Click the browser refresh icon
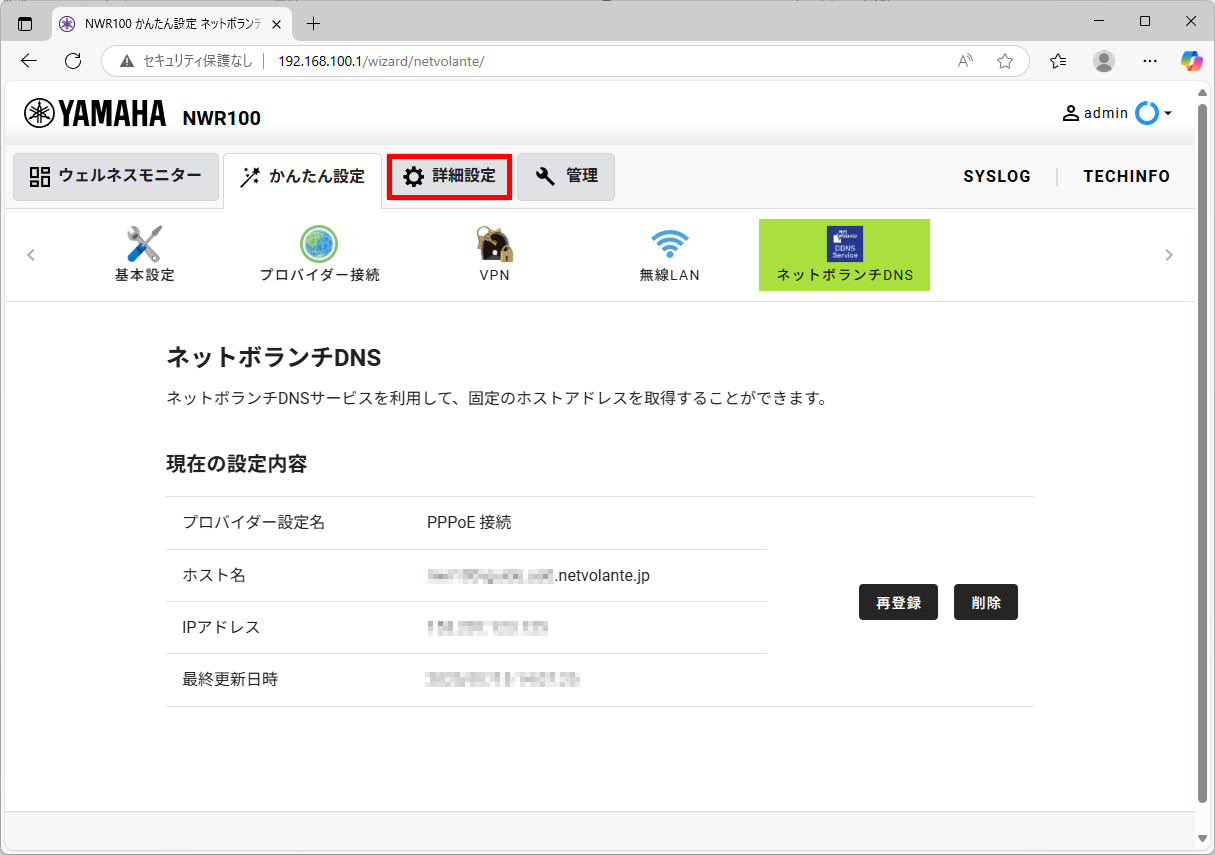 tap(73, 61)
